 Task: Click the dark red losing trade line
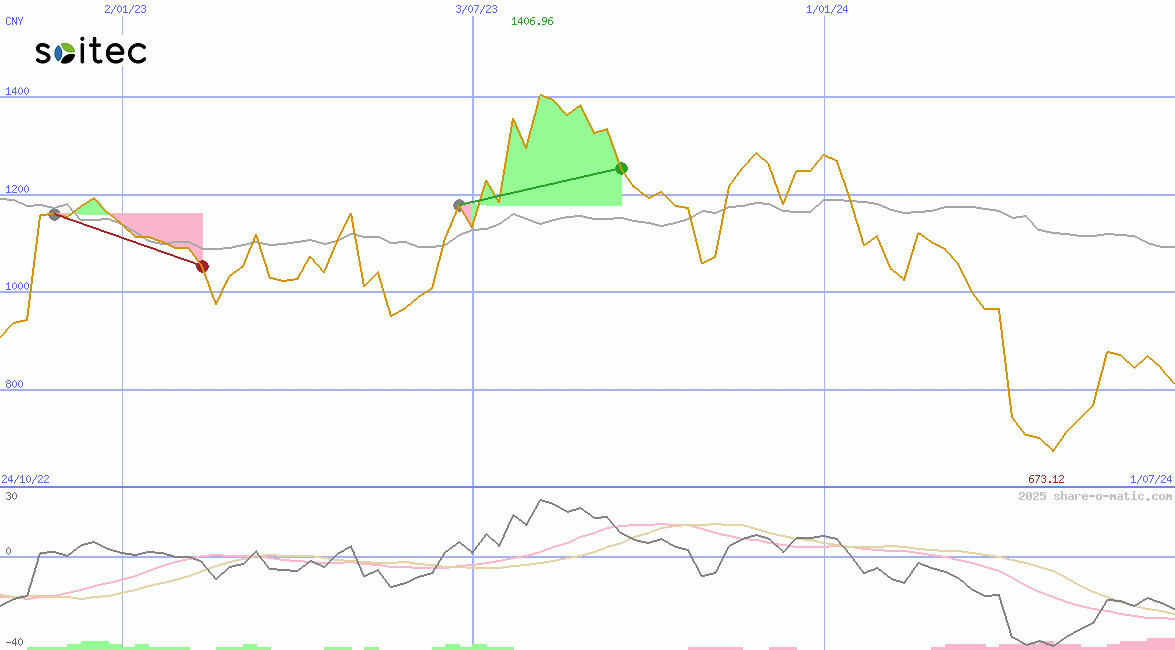coord(128,240)
